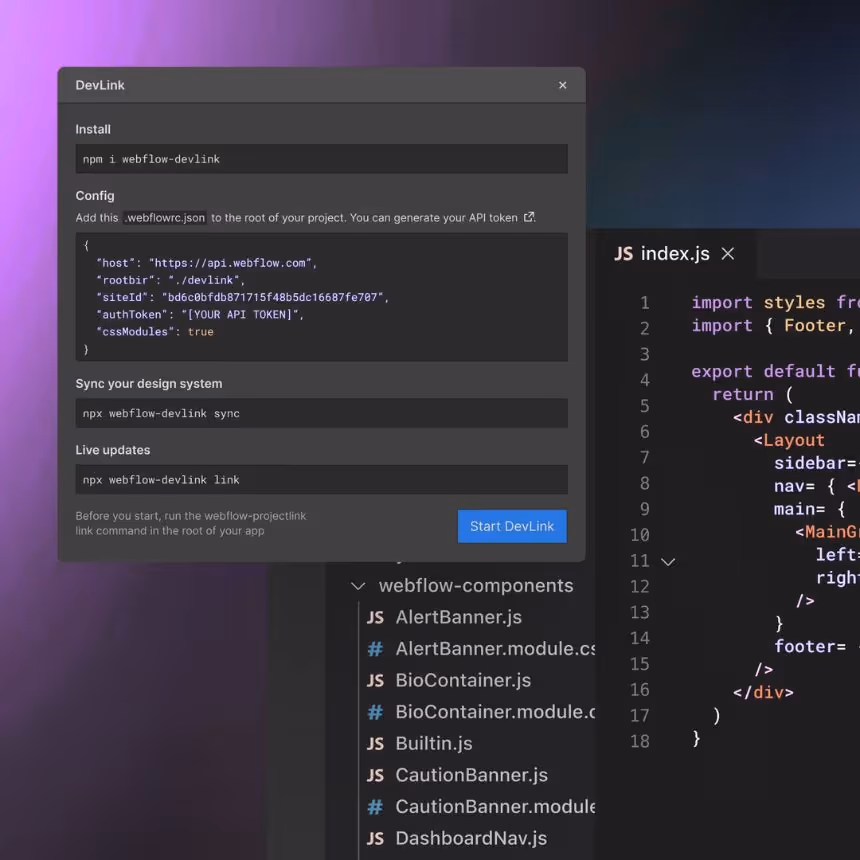Click the "Sync your design system" heading
This screenshot has height=860, width=860.
click(149, 384)
